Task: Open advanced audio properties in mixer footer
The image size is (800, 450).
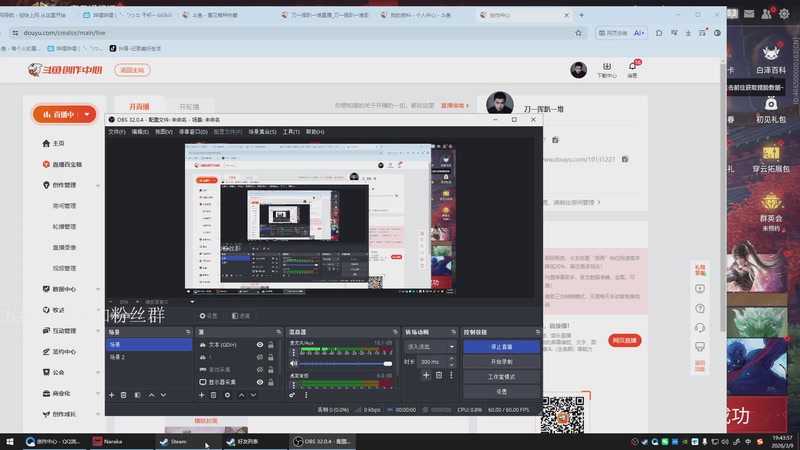Action: coord(292,395)
